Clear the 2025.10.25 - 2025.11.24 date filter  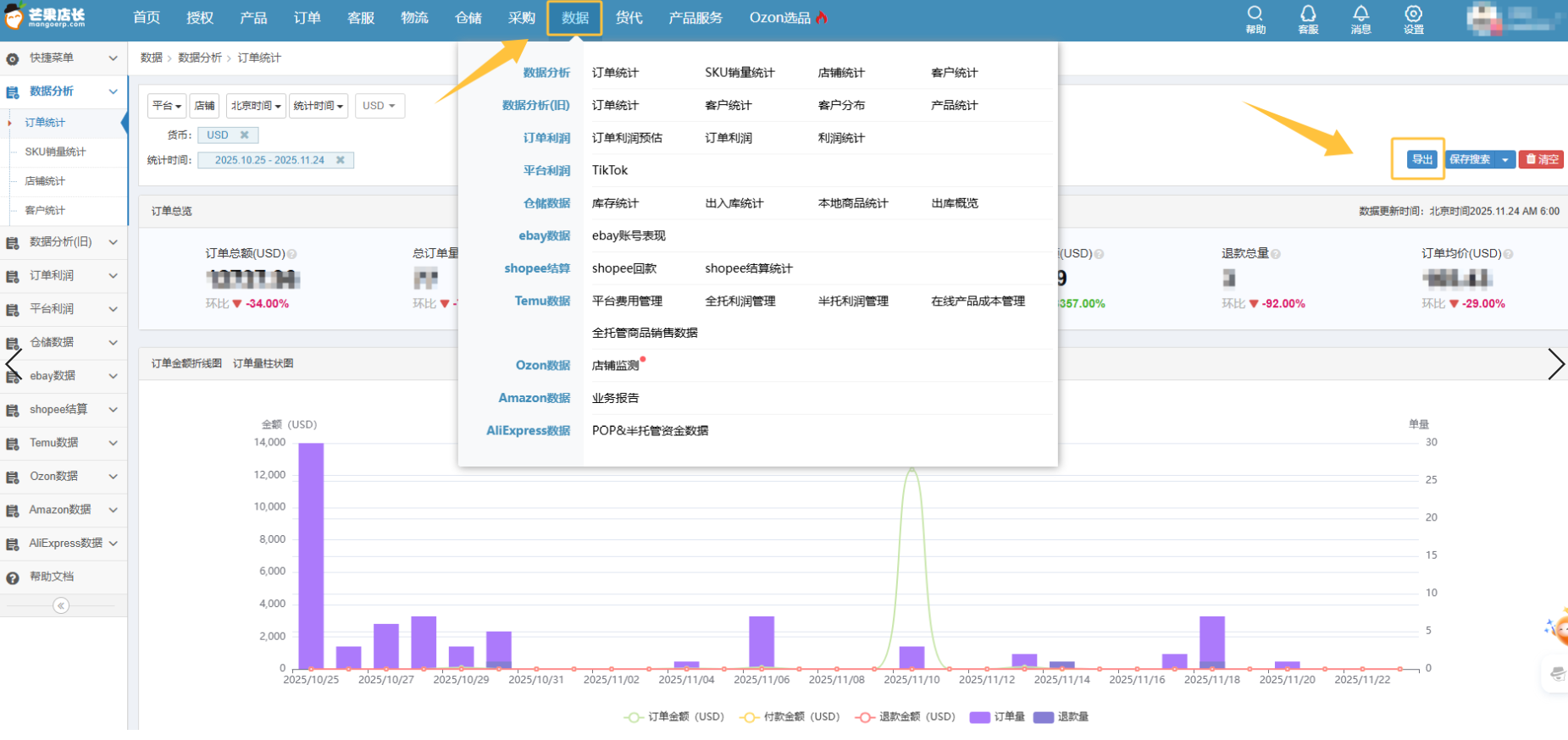point(341,160)
